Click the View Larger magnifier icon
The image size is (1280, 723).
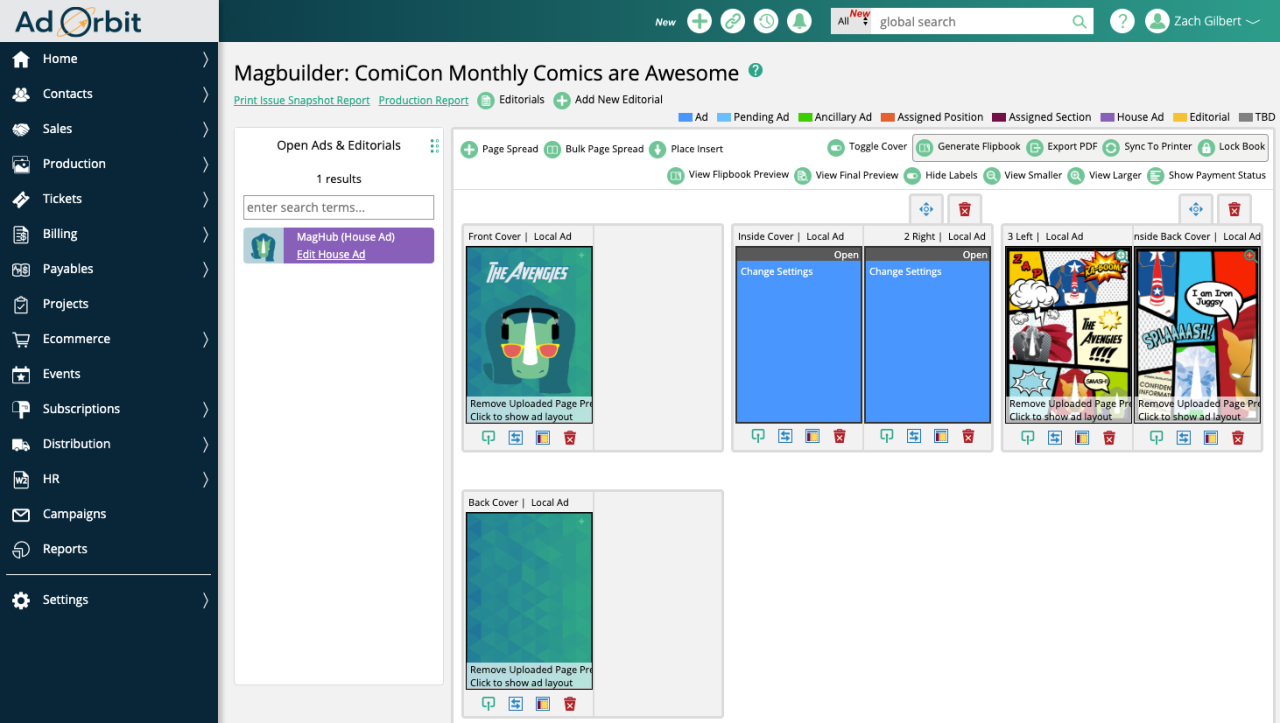[x=1076, y=176]
